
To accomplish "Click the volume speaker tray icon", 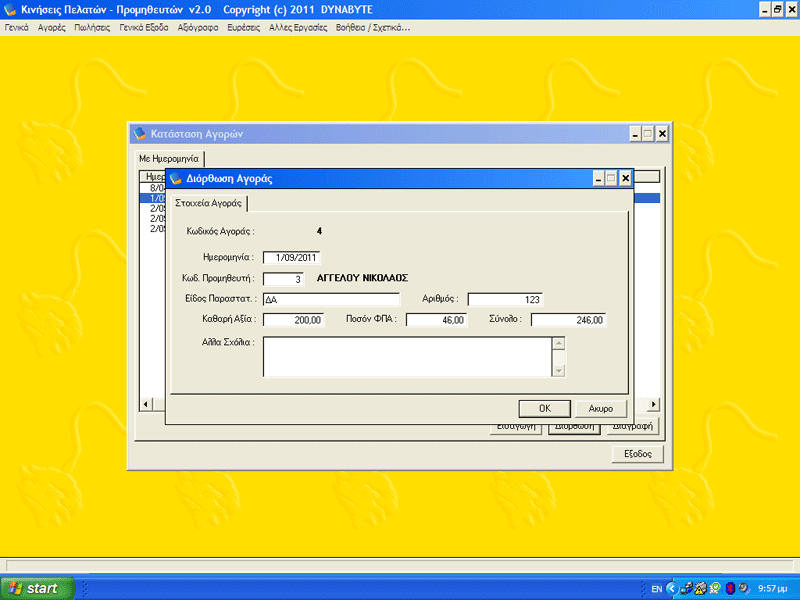I will [x=744, y=588].
